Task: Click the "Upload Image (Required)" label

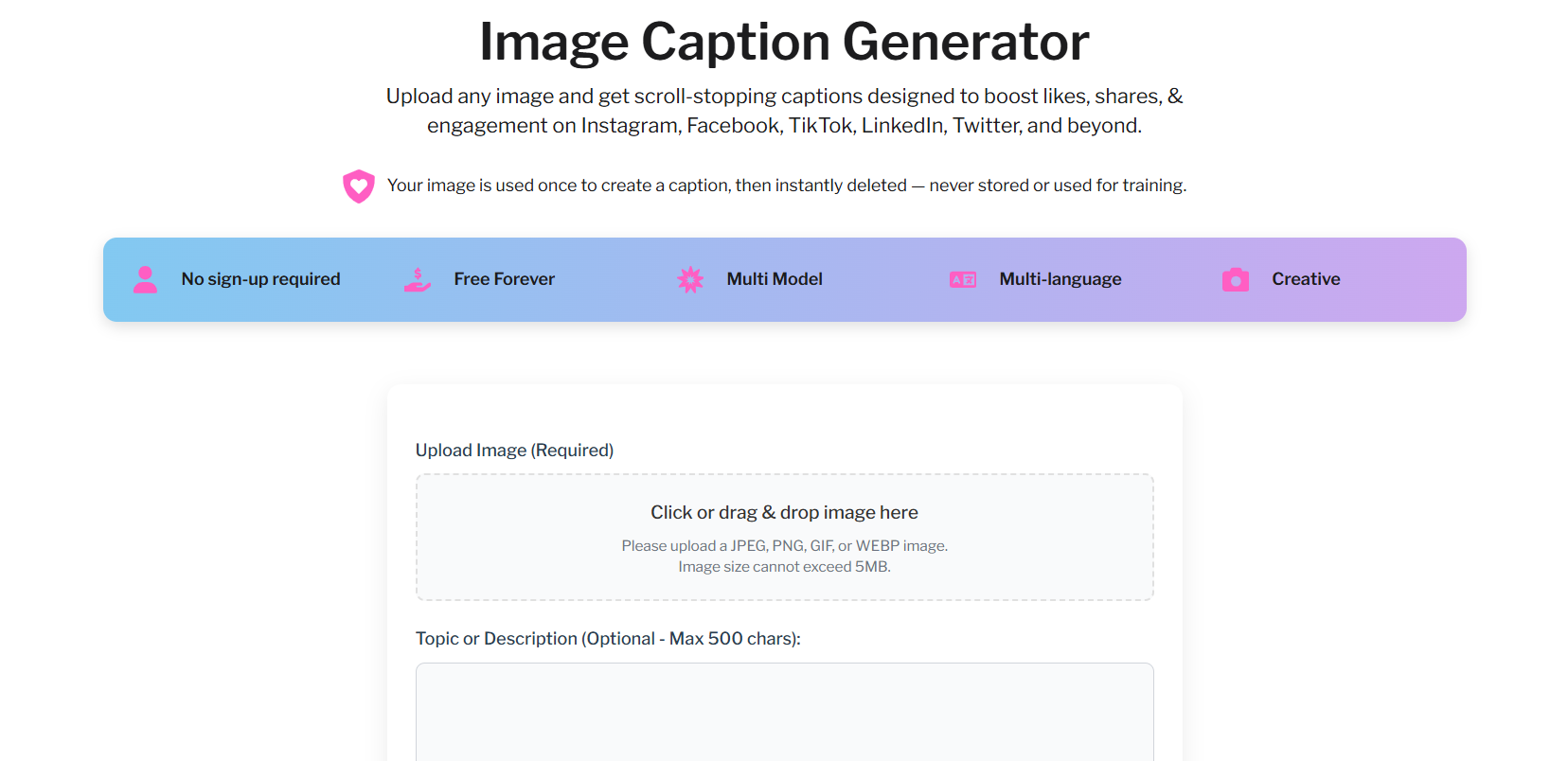Action: [514, 451]
